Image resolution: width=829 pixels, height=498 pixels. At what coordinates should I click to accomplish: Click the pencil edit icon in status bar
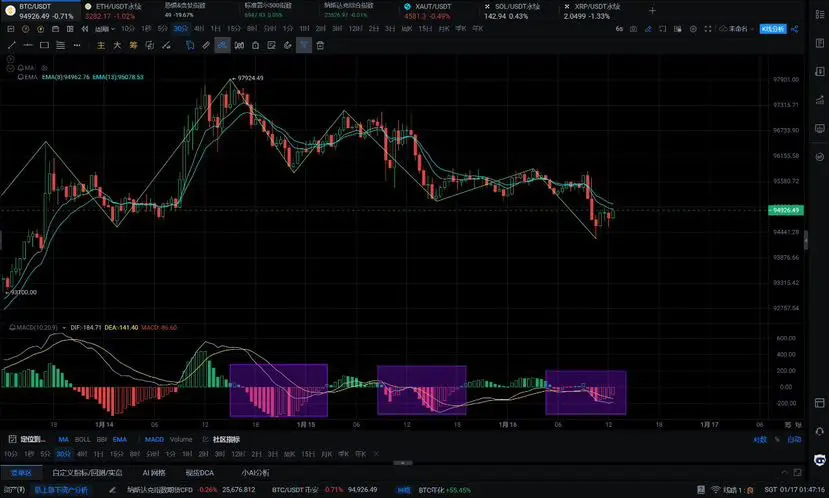pos(113,490)
